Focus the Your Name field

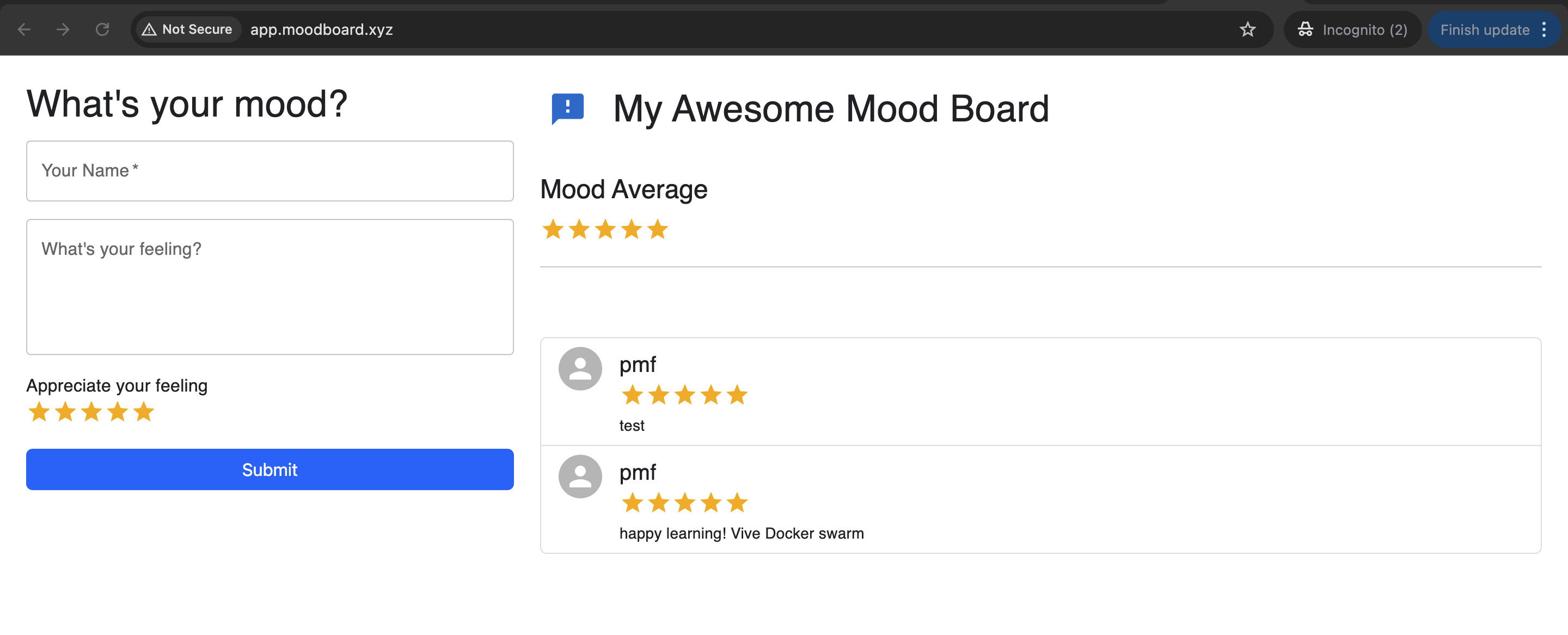269,171
